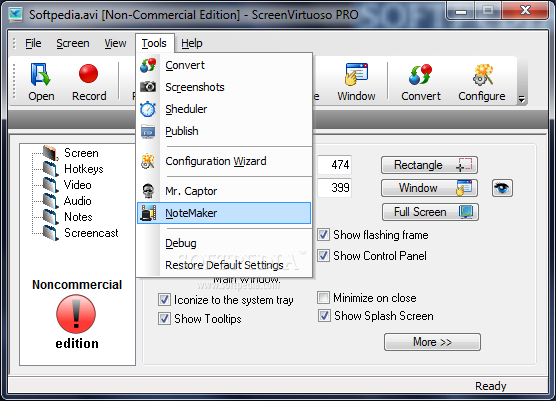The height and width of the screenshot is (401, 556).
Task: Select Publish in the Tools menu
Action: point(224,131)
